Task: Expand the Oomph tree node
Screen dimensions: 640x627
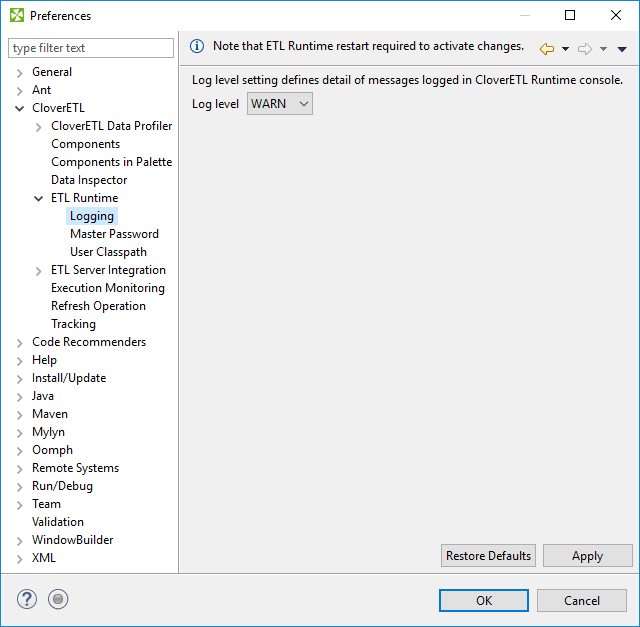Action: pyautogui.click(x=20, y=451)
